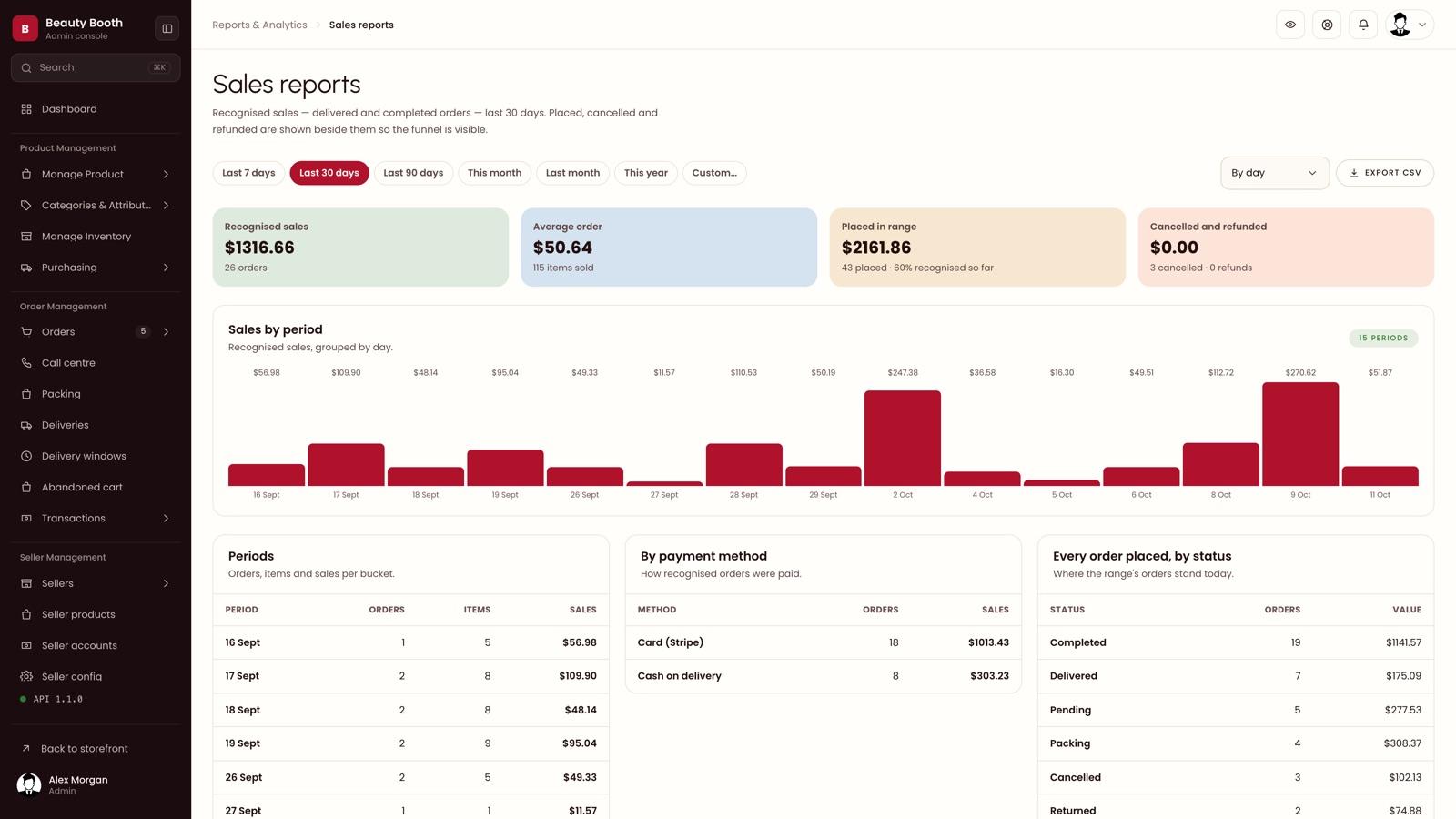This screenshot has height=819, width=1456.
Task: Expand the Manage Product submenu
Action: coord(166,174)
